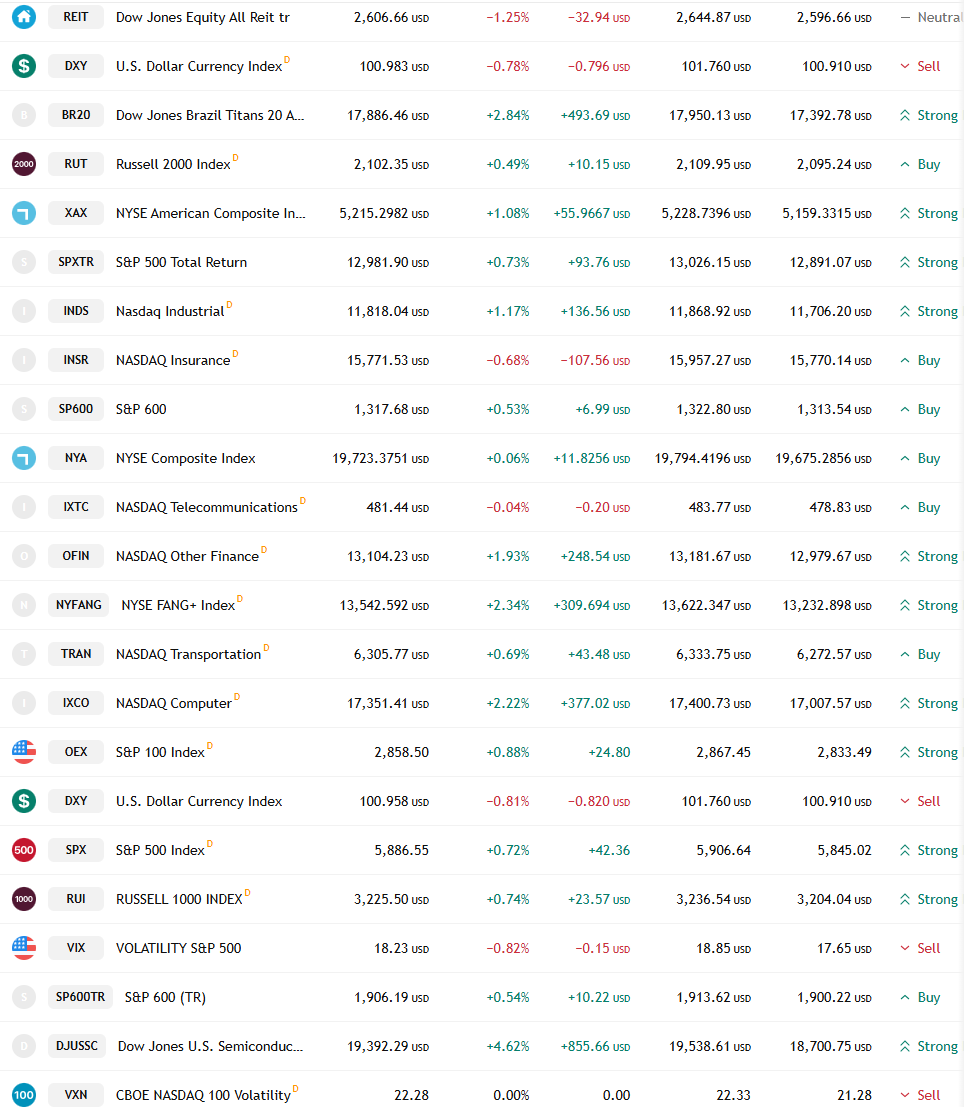
Task: Open NASDAQ Transportation link
Action: point(189,654)
